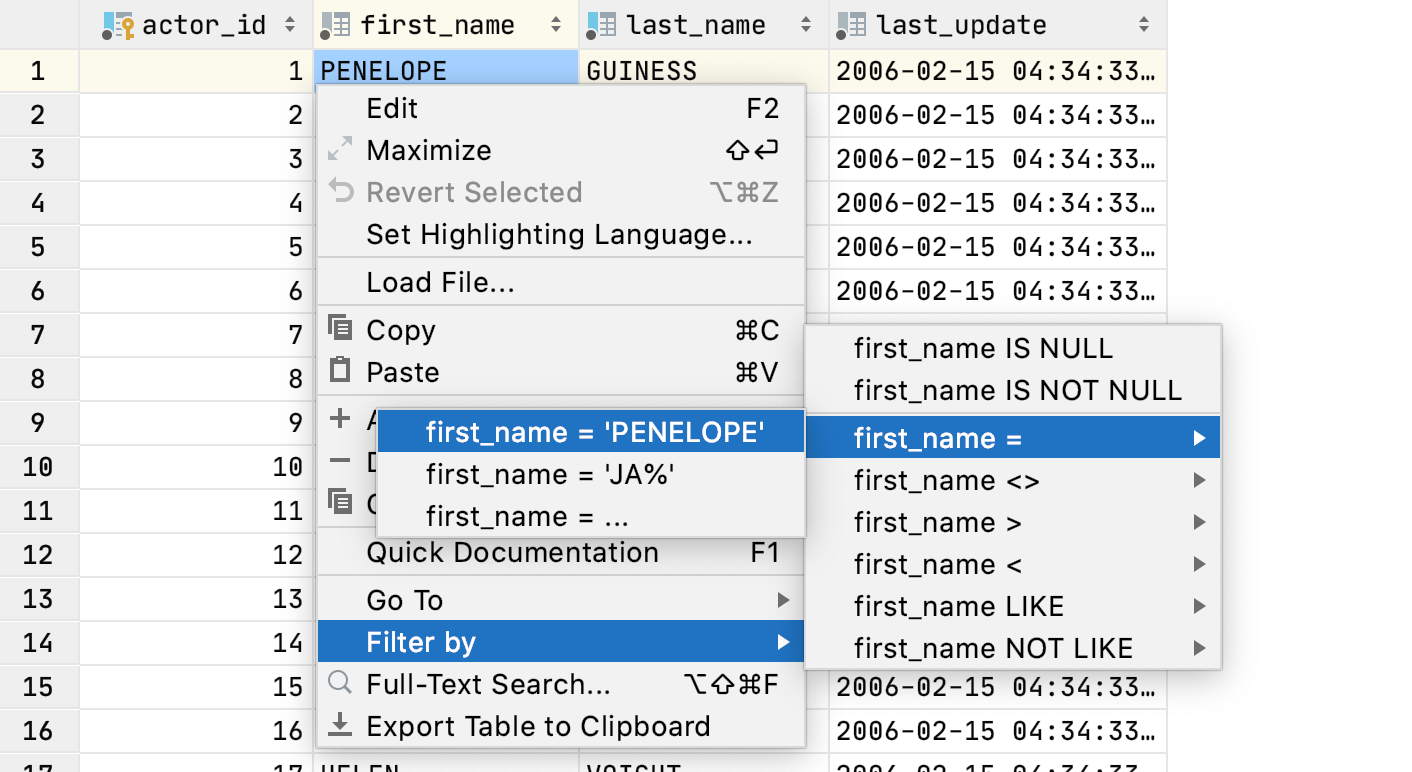Click the Maximize arrows icon in the menu
This screenshot has height=772, width=1412.
[340, 150]
